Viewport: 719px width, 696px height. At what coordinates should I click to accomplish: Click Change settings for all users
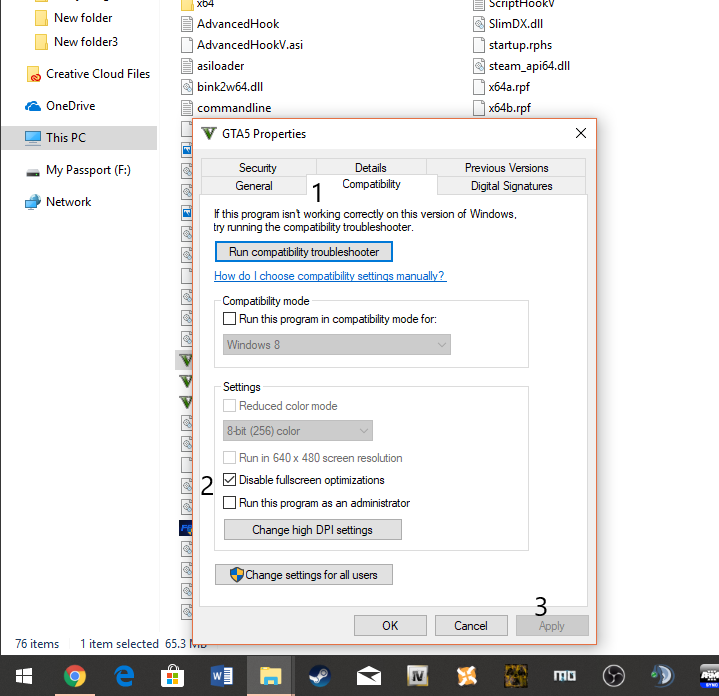304,574
